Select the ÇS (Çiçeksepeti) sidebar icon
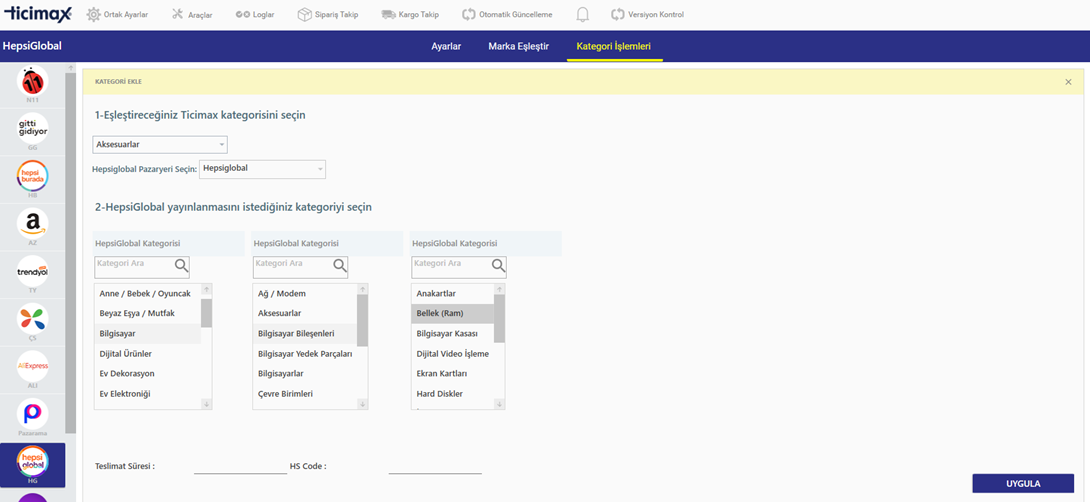This screenshot has width=1090, height=502. click(x=33, y=318)
